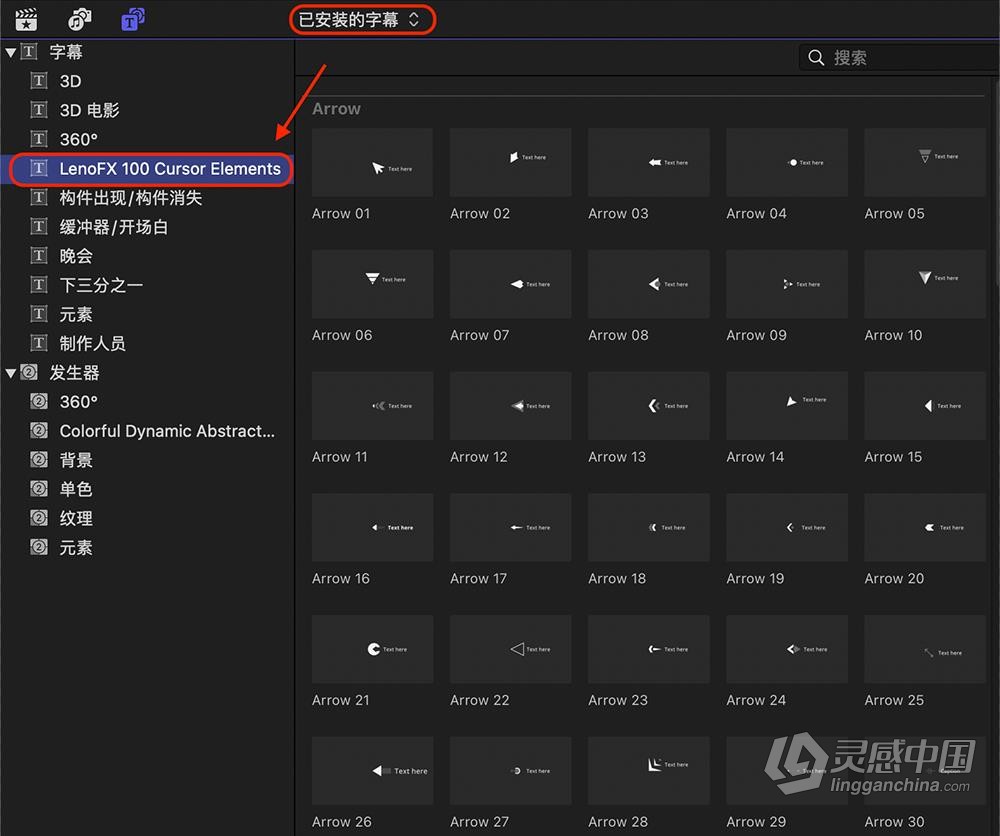Select the Arrow 01 title thumbnail
This screenshot has height=836, width=1000.
[x=372, y=163]
